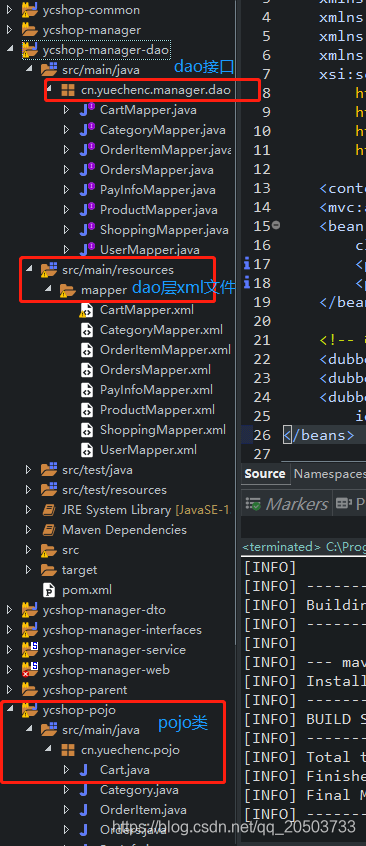The width and height of the screenshot is (366, 846).
Task: Switch to the Source editor tab
Action: pyautogui.click(x=265, y=474)
